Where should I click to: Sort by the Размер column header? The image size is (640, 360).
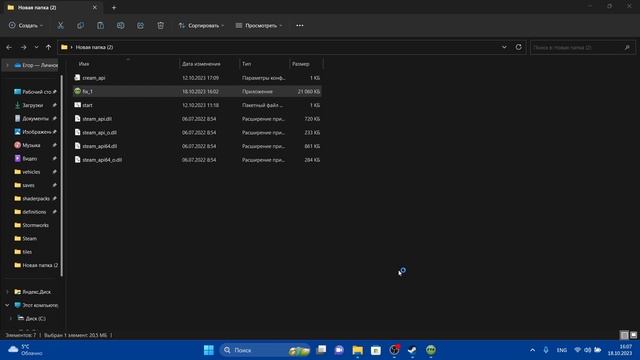[x=306, y=64]
